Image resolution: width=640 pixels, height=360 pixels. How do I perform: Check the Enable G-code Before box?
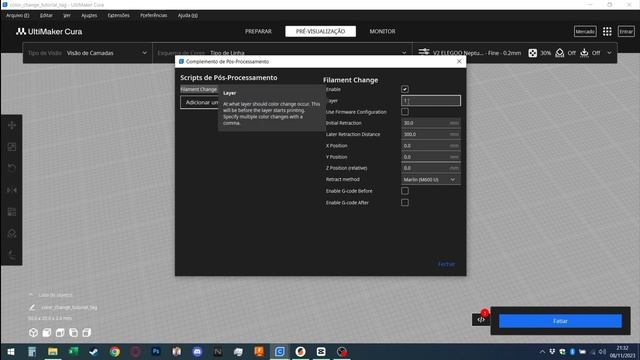click(x=404, y=191)
